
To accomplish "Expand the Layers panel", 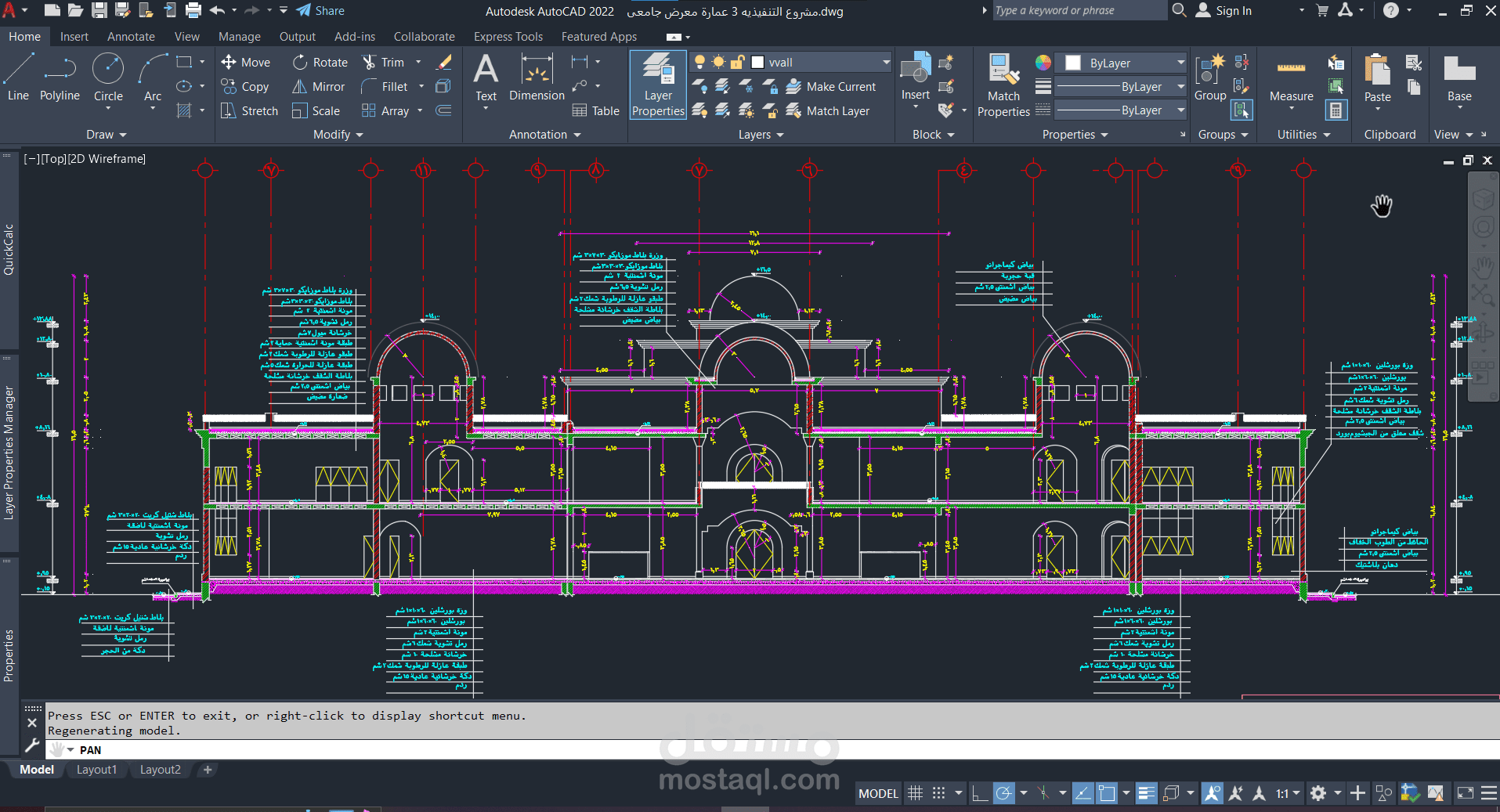I will coord(761,135).
